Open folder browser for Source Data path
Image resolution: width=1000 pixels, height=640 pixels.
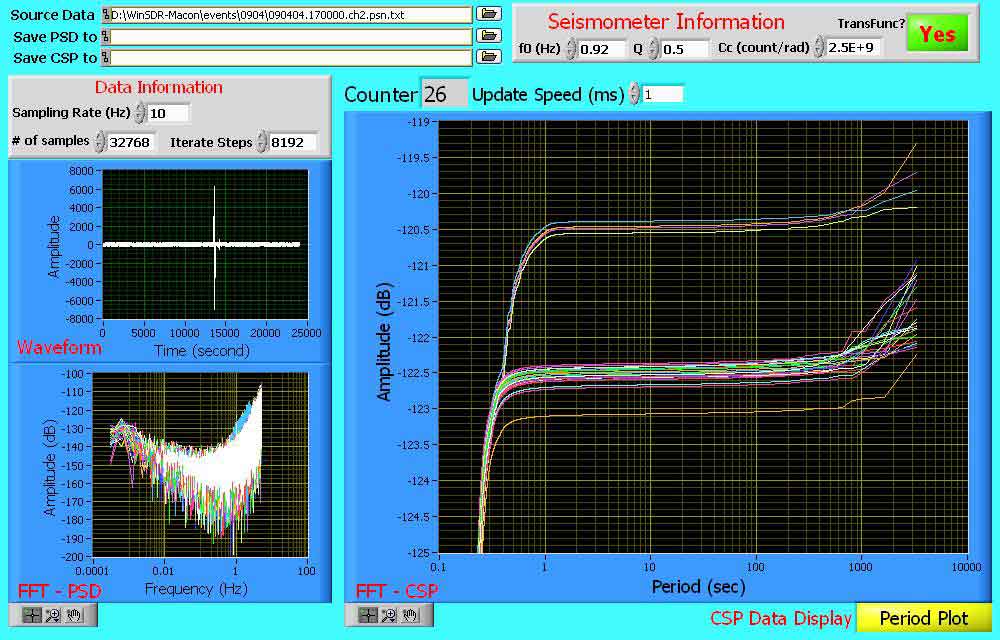489,13
